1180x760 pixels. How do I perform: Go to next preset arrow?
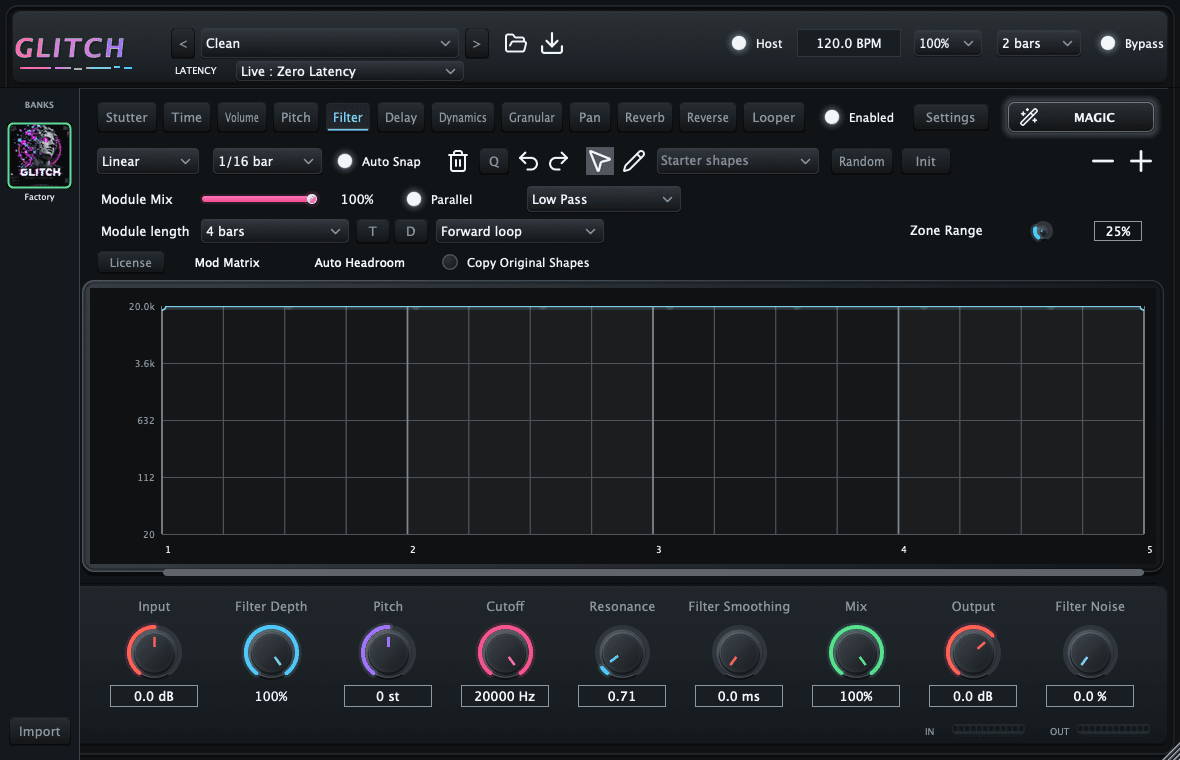tap(476, 44)
